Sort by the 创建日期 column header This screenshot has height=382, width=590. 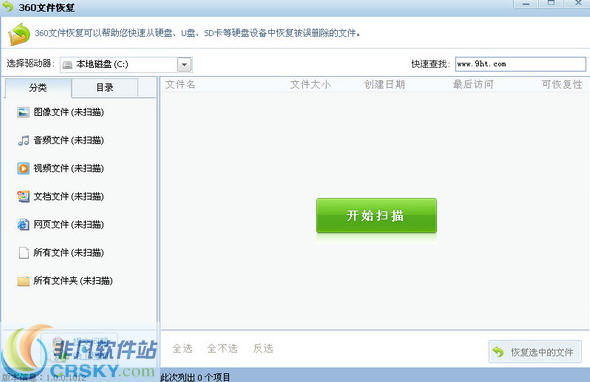(x=385, y=84)
